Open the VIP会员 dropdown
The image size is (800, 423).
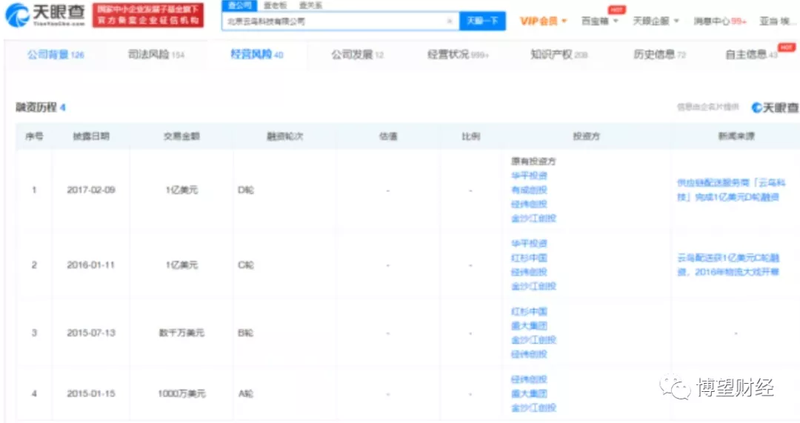click(x=543, y=21)
